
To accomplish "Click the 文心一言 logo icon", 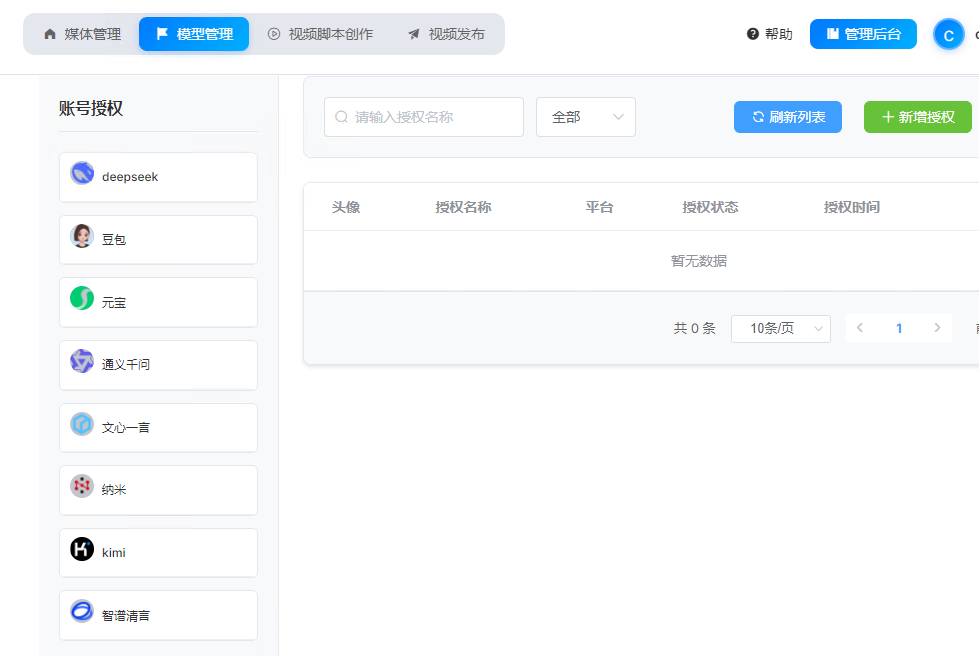I will [82, 424].
